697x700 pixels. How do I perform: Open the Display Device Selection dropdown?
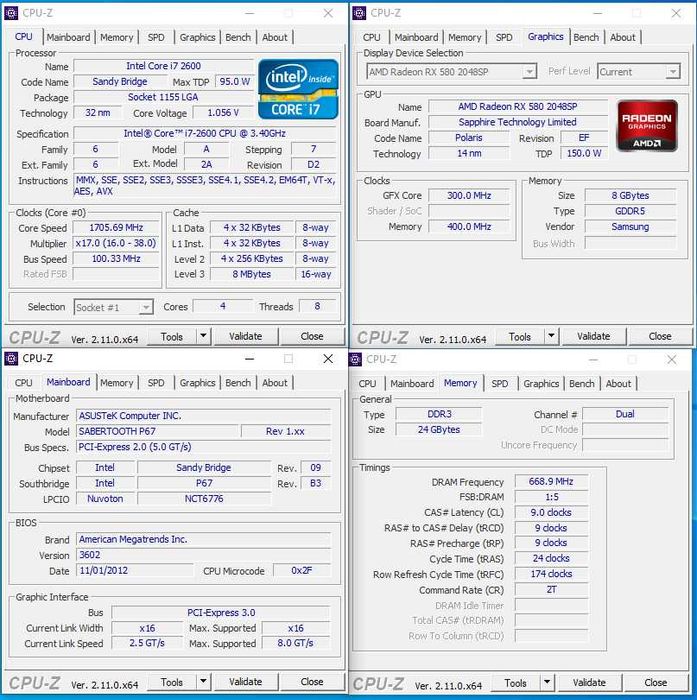451,71
